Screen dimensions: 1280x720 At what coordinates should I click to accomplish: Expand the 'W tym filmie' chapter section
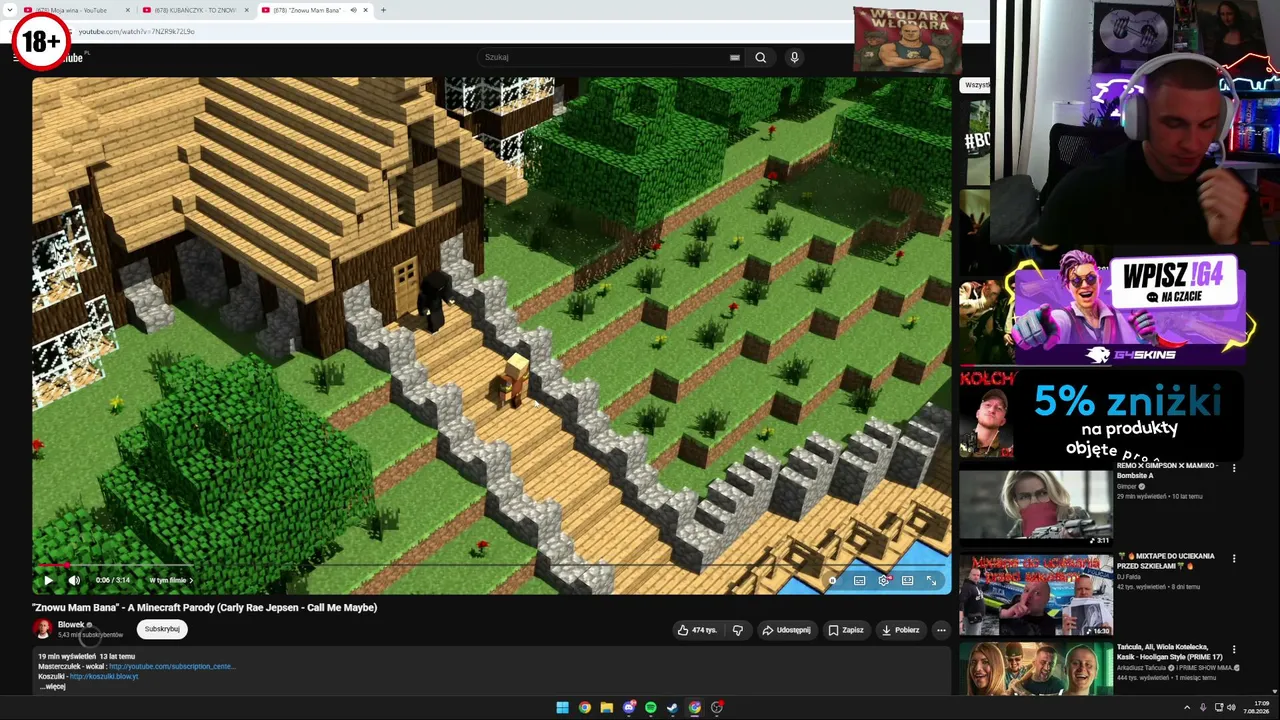pos(171,580)
